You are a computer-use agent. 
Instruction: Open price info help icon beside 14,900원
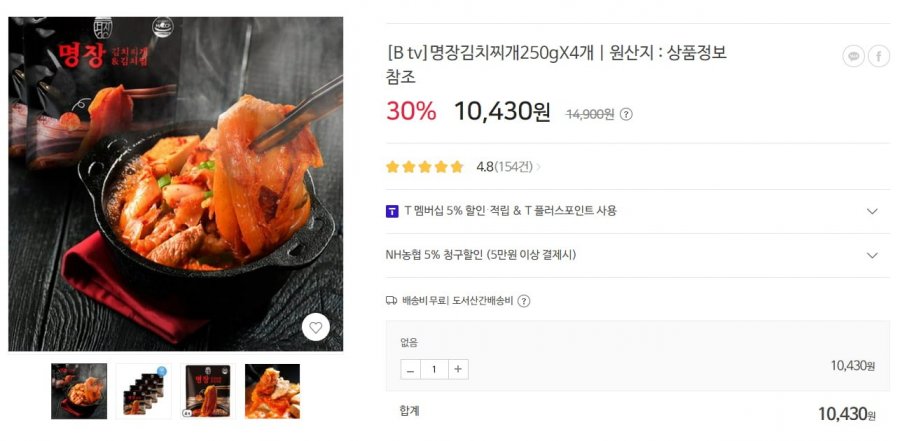click(x=626, y=114)
